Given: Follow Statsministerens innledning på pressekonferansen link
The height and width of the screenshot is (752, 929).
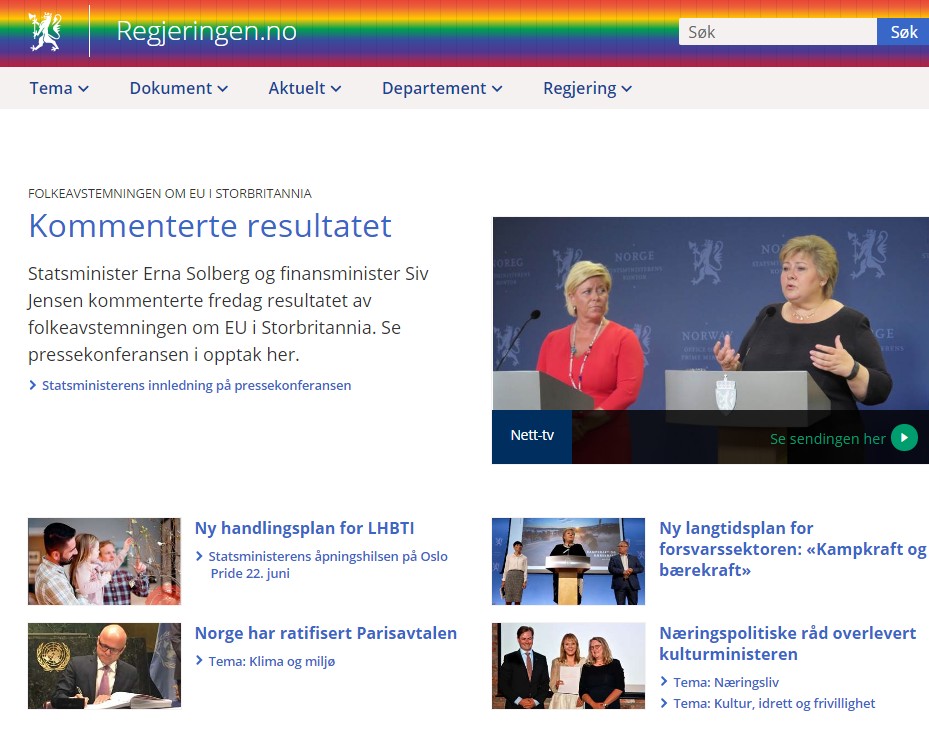Looking at the screenshot, I should point(196,385).
